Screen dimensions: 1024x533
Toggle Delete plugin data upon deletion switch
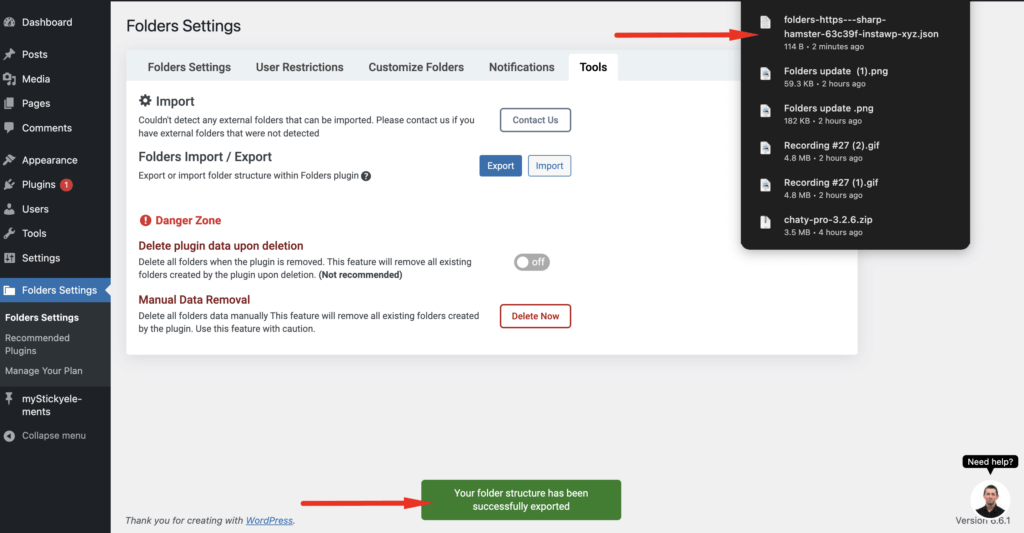click(531, 262)
